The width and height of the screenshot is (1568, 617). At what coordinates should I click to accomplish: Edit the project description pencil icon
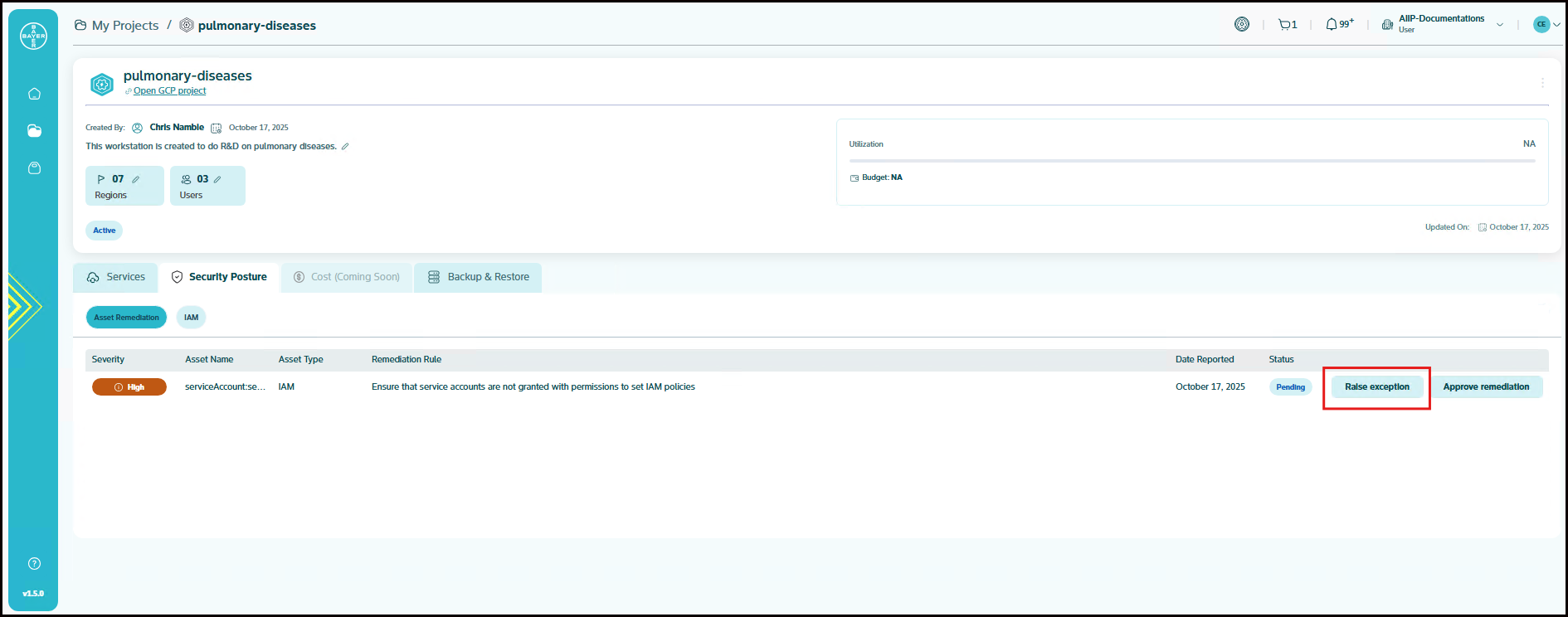click(x=345, y=147)
